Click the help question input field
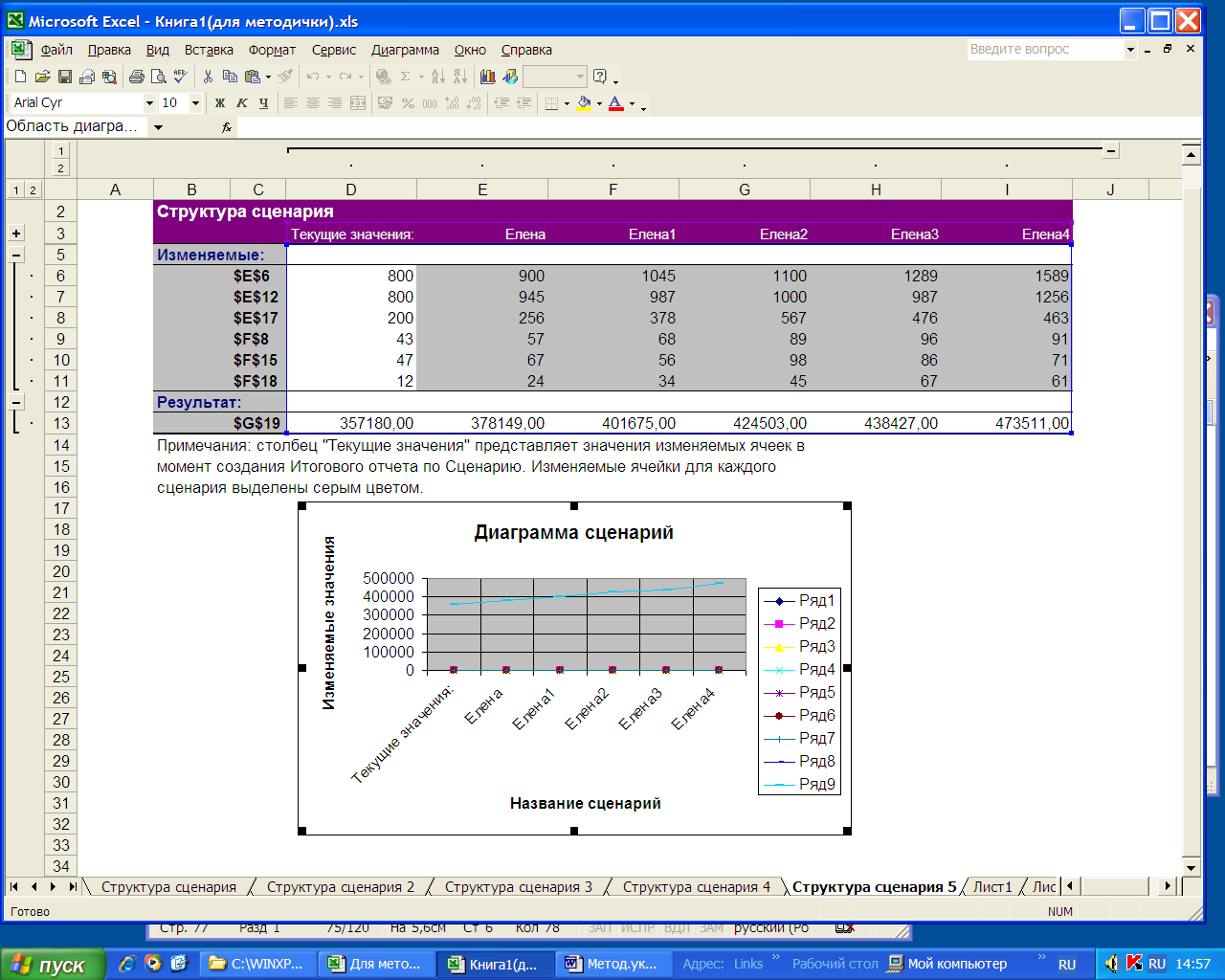 point(1045,50)
